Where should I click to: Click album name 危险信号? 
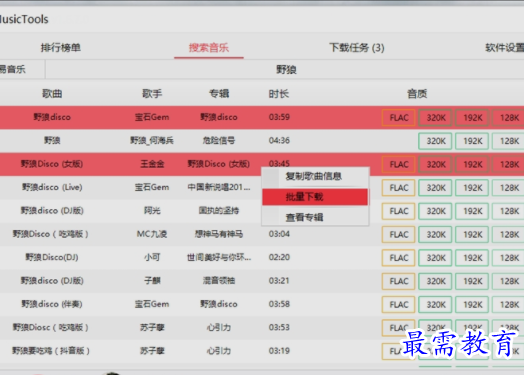pos(219,140)
